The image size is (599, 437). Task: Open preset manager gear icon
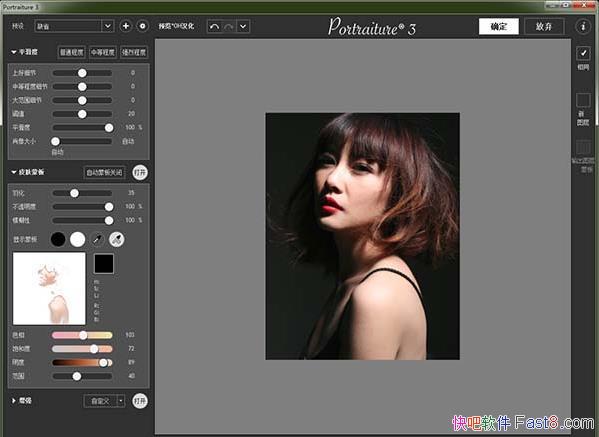click(x=142, y=26)
